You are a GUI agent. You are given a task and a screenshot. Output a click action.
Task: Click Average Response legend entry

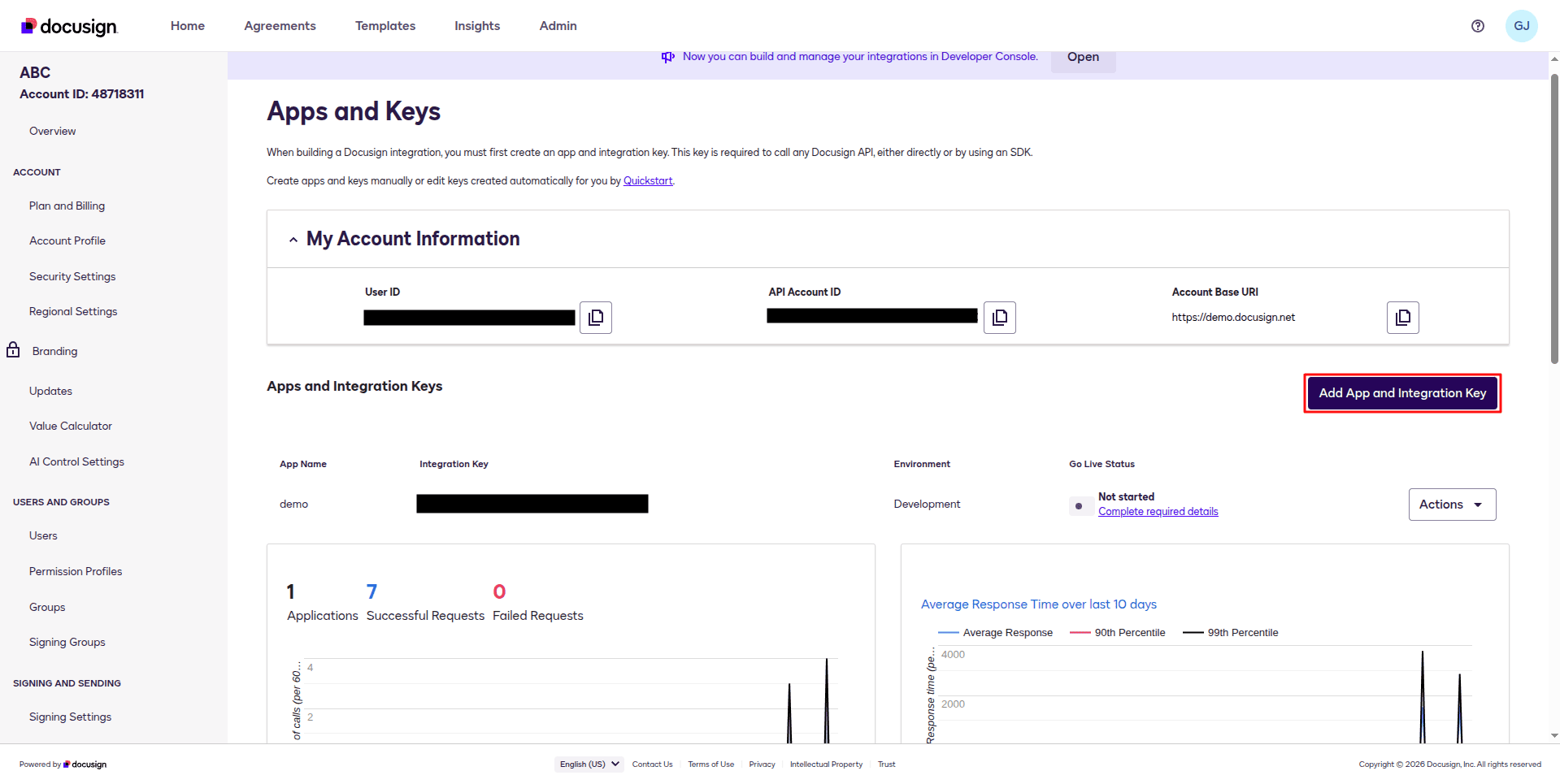(995, 633)
